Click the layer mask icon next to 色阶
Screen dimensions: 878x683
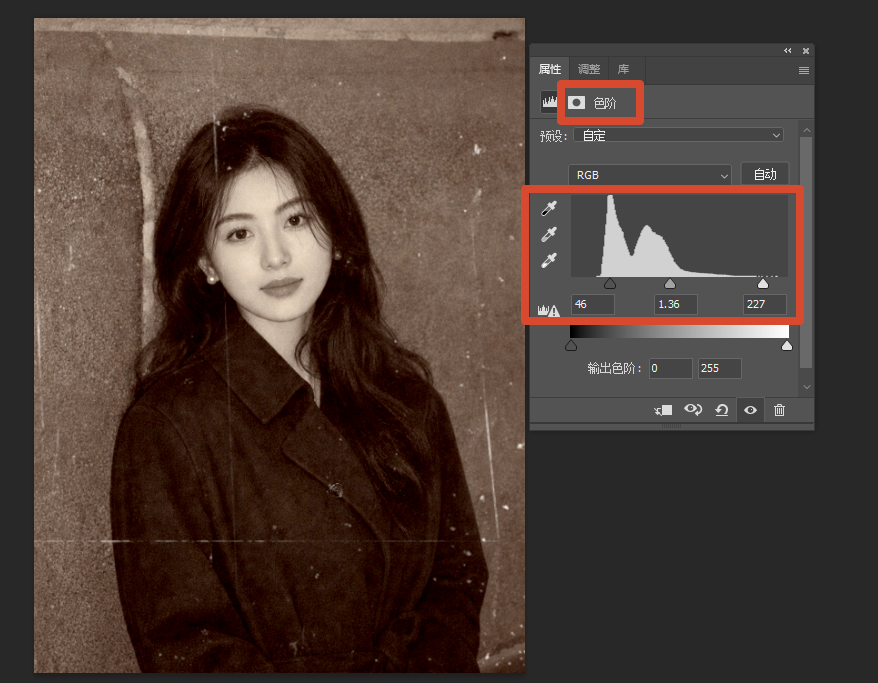[x=576, y=102]
